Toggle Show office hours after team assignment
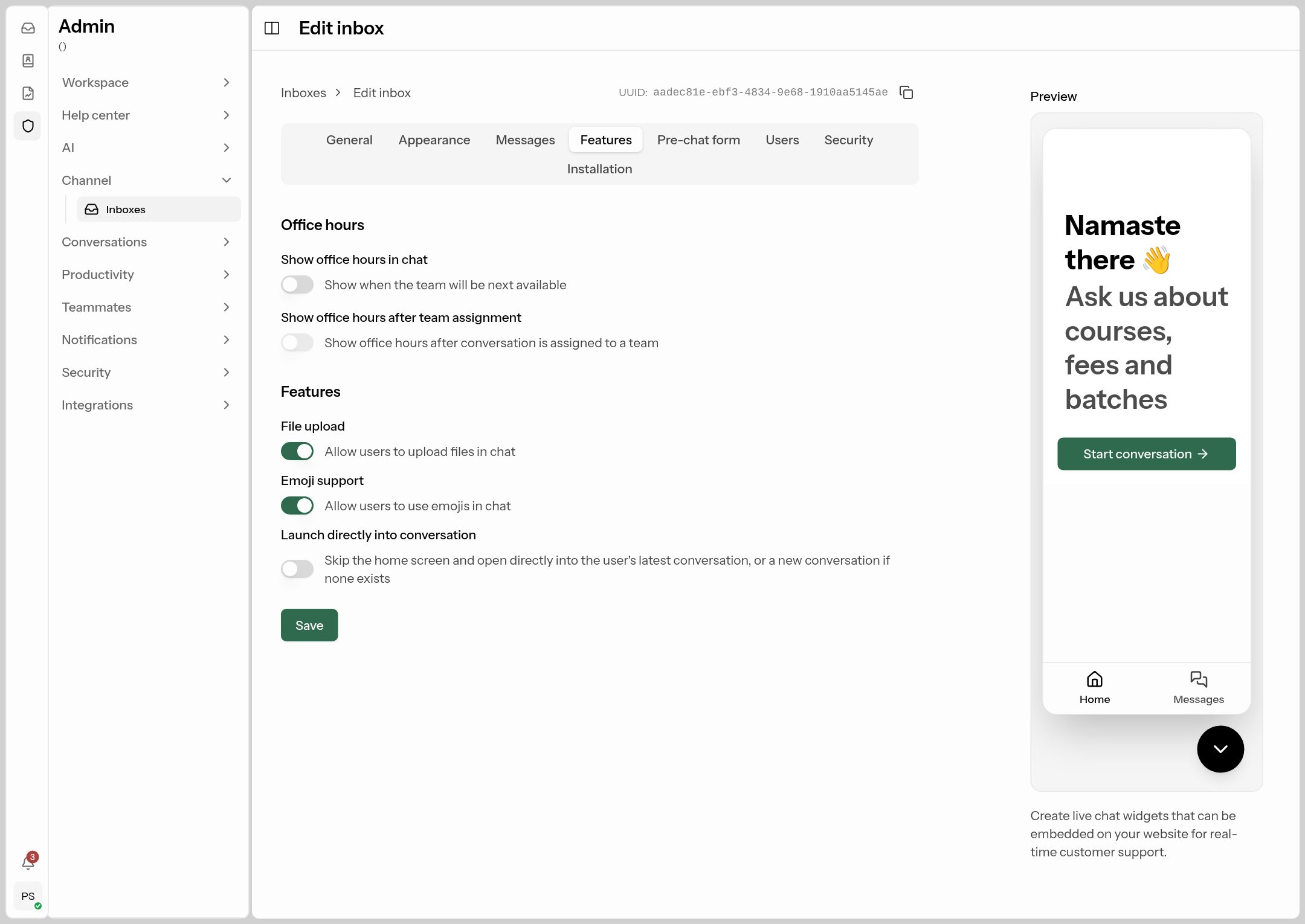This screenshot has width=1305, height=924. (297, 342)
